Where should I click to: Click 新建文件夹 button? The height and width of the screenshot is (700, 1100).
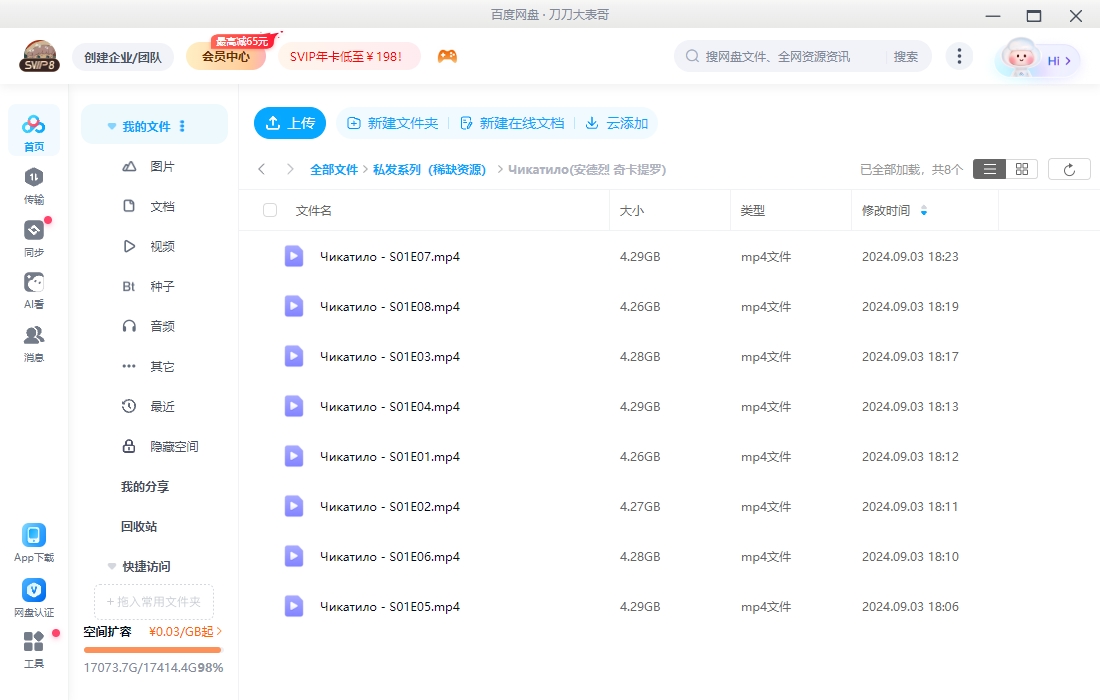pos(393,123)
